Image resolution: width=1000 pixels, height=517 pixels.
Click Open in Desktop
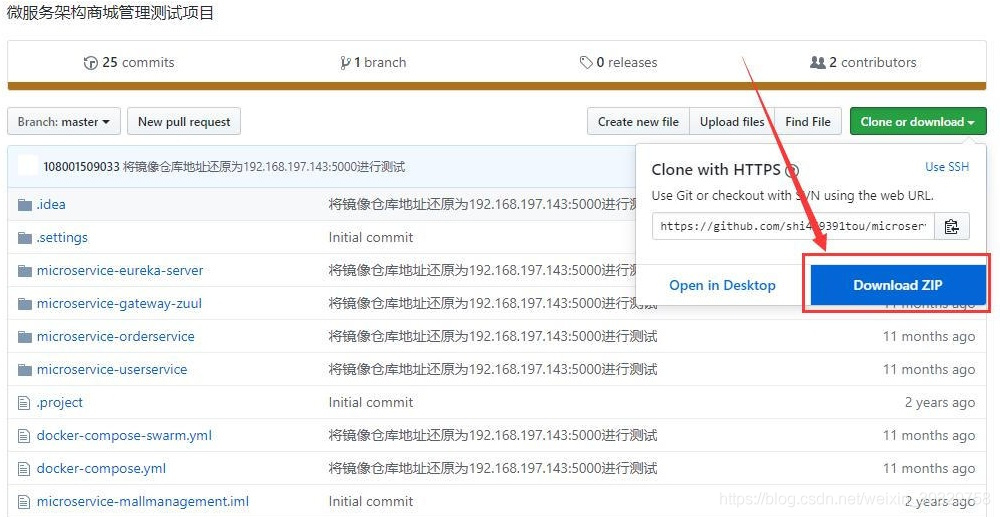pos(722,285)
